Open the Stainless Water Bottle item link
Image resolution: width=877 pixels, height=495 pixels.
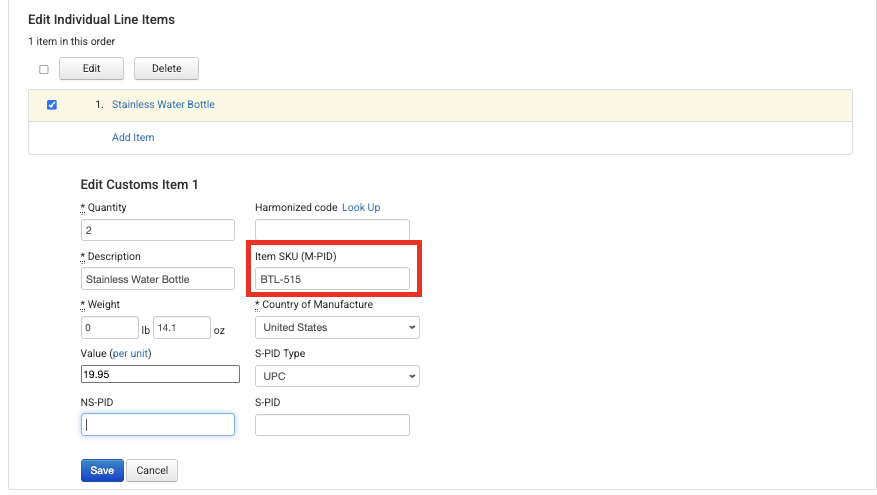pos(163,105)
